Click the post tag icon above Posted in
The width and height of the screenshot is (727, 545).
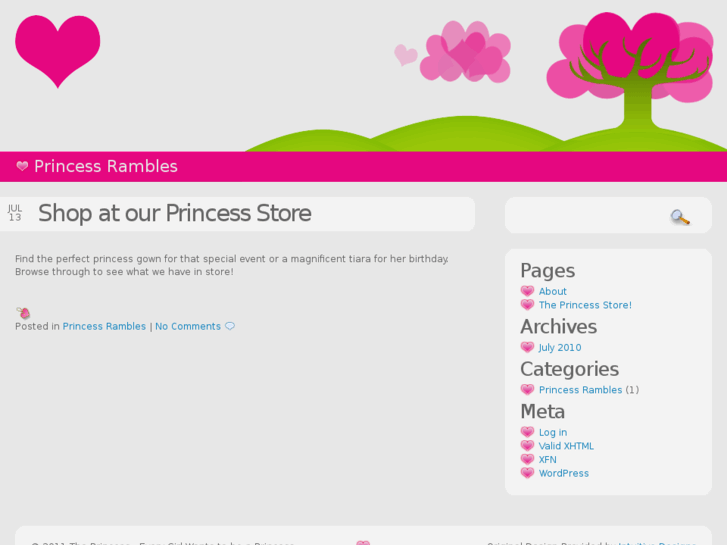coord(23,313)
